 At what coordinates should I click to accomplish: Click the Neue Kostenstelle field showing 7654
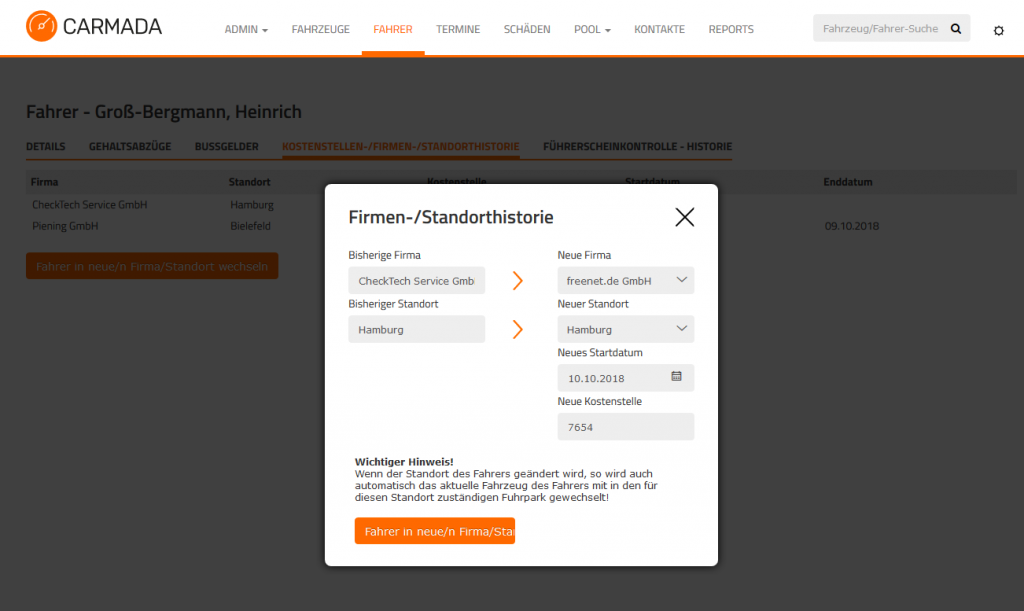coord(626,427)
